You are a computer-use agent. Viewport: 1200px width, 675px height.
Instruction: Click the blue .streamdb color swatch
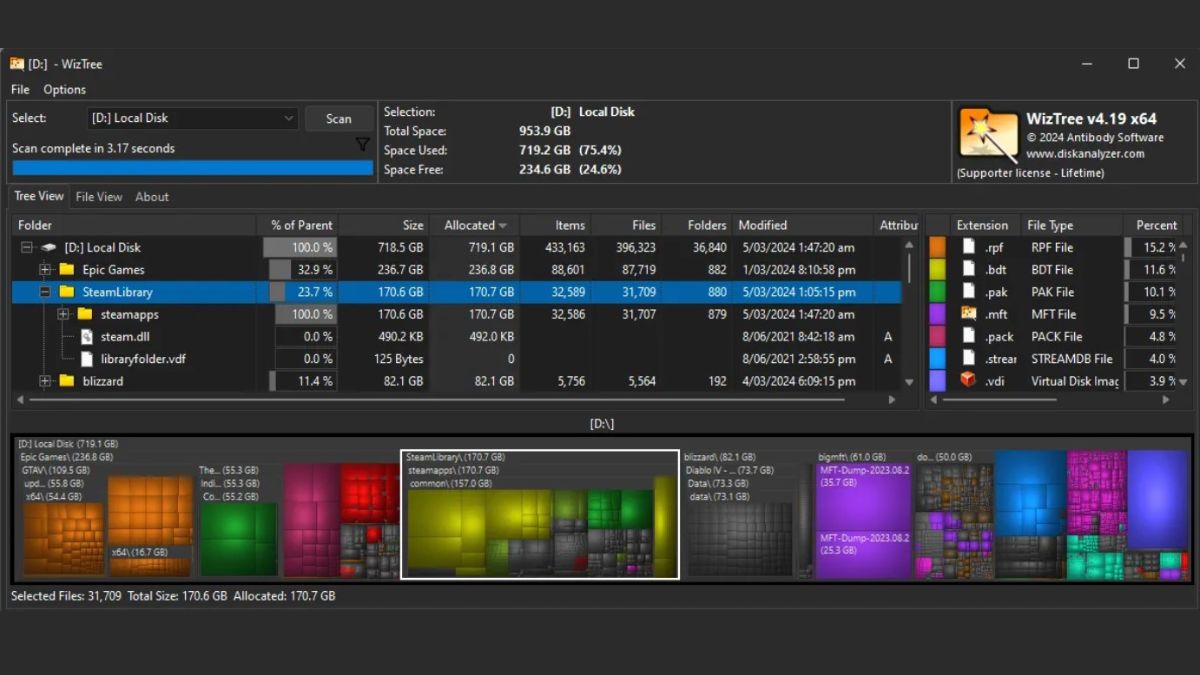click(x=937, y=359)
